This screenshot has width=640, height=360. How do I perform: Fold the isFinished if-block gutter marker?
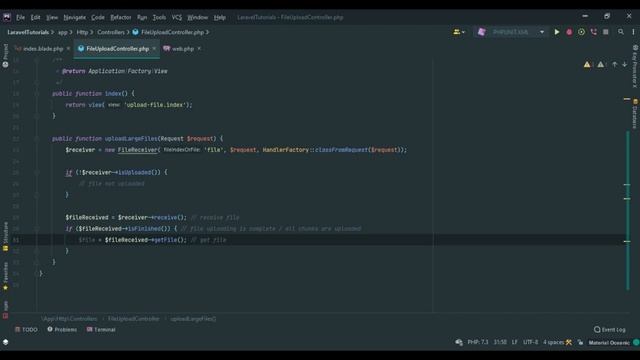coord(36,229)
